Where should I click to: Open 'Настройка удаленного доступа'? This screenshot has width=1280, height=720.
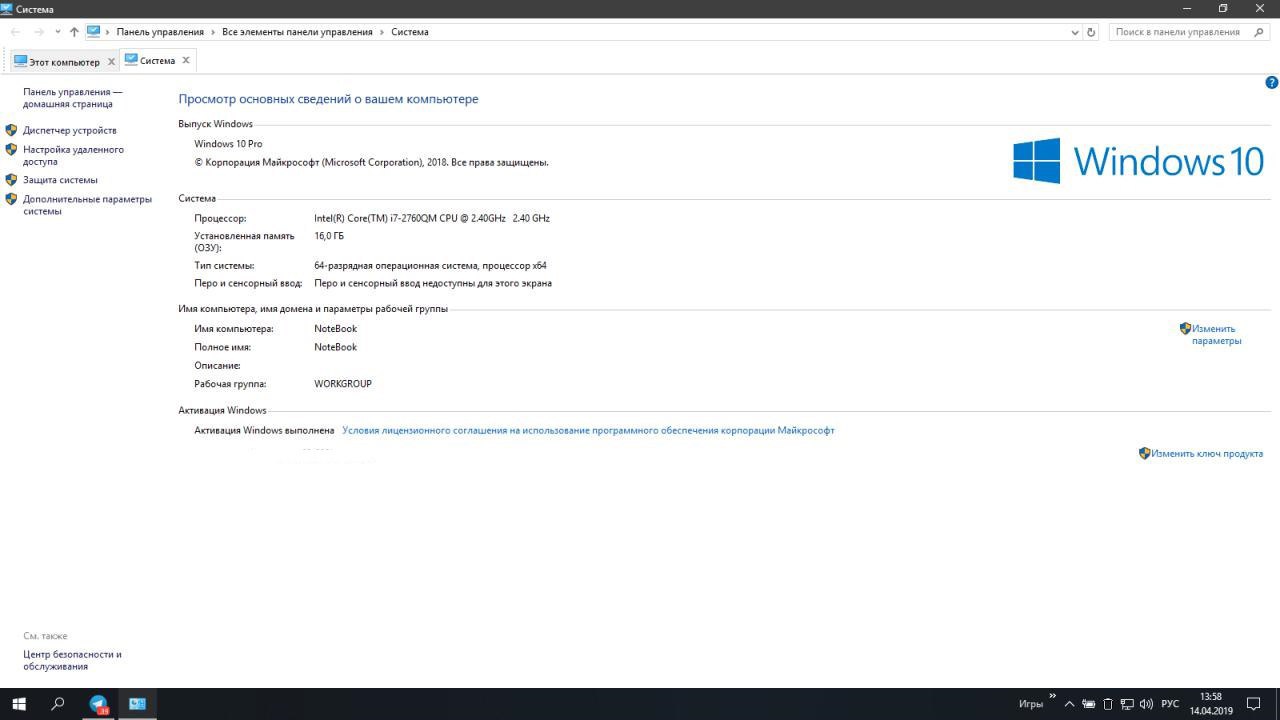point(74,155)
